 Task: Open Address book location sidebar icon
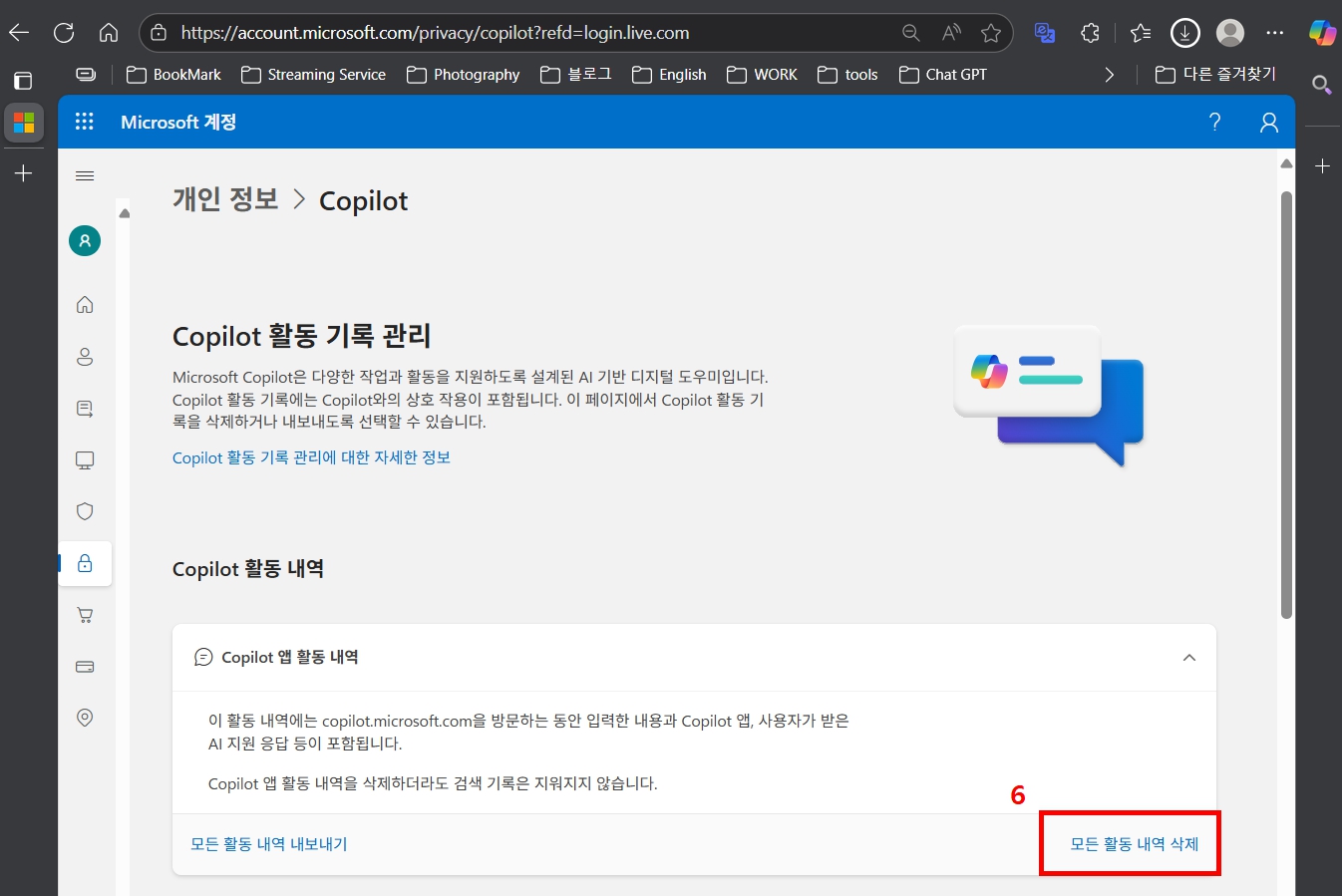click(85, 718)
